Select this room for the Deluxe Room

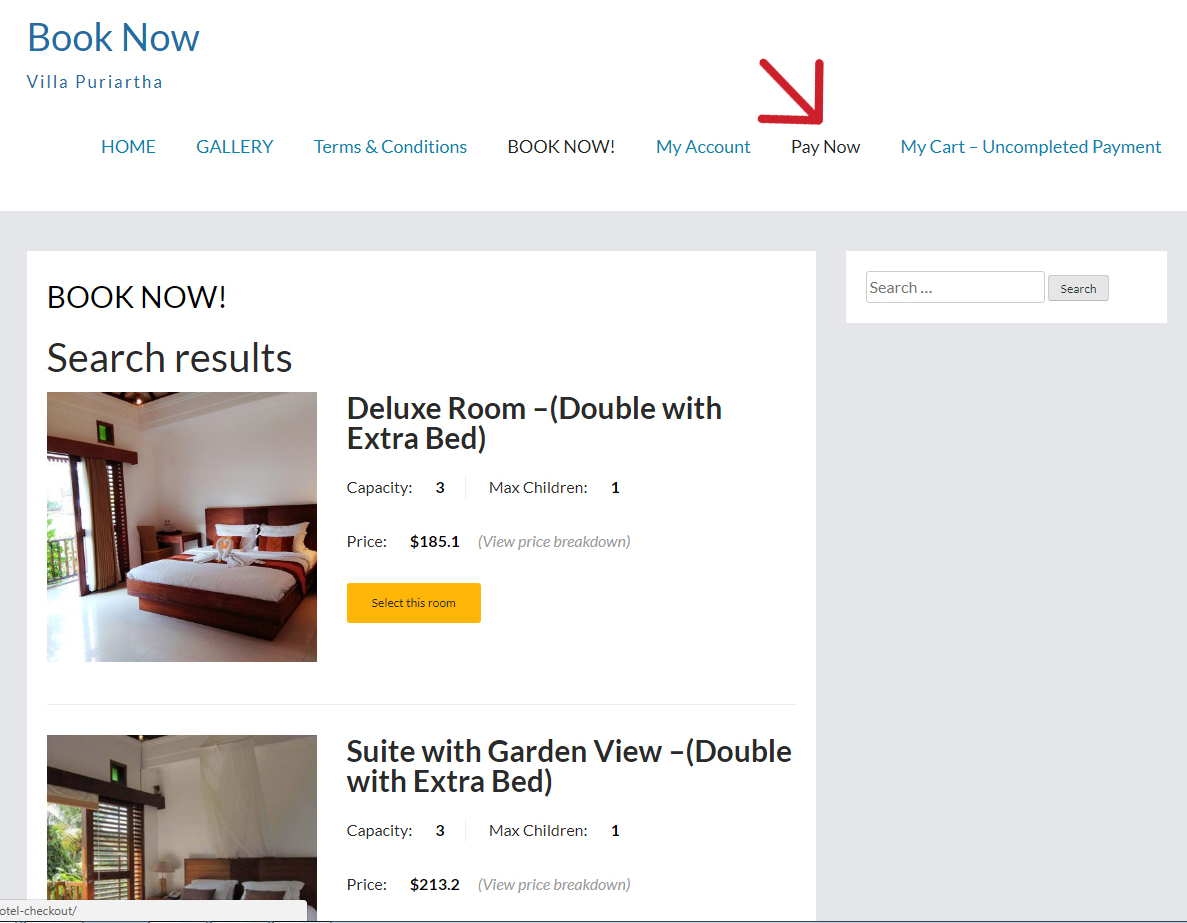(x=413, y=603)
